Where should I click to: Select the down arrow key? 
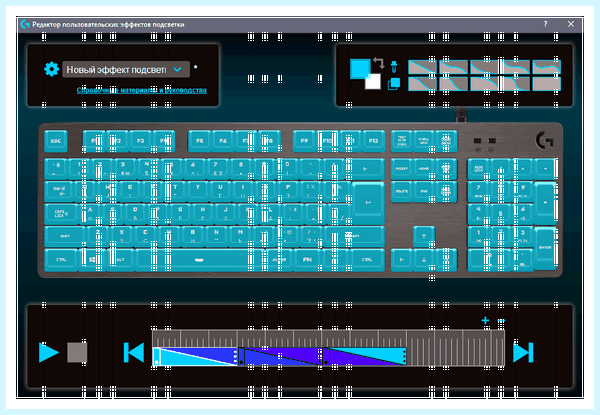click(x=424, y=260)
